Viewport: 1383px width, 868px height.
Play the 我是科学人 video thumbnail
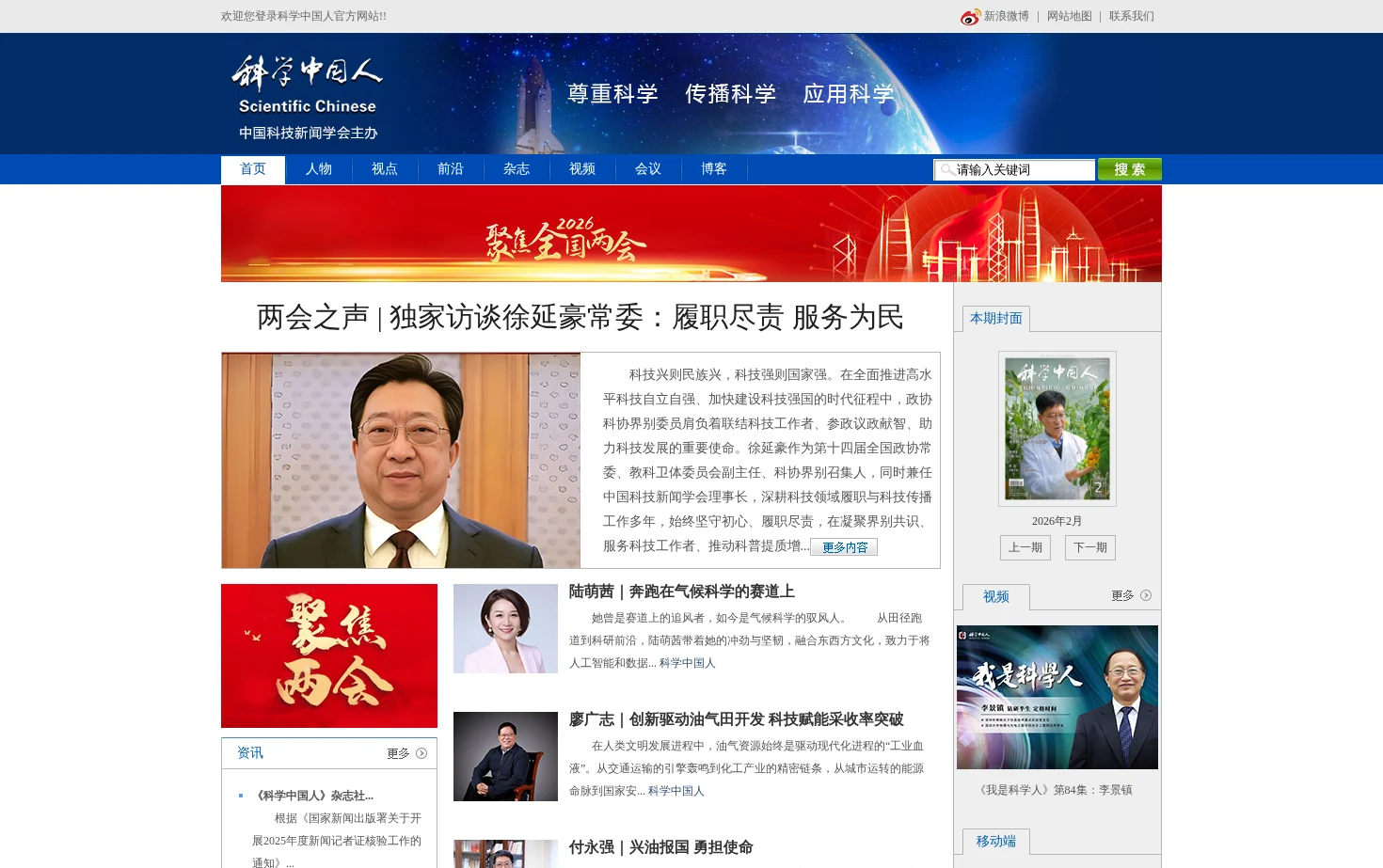[x=1057, y=698]
